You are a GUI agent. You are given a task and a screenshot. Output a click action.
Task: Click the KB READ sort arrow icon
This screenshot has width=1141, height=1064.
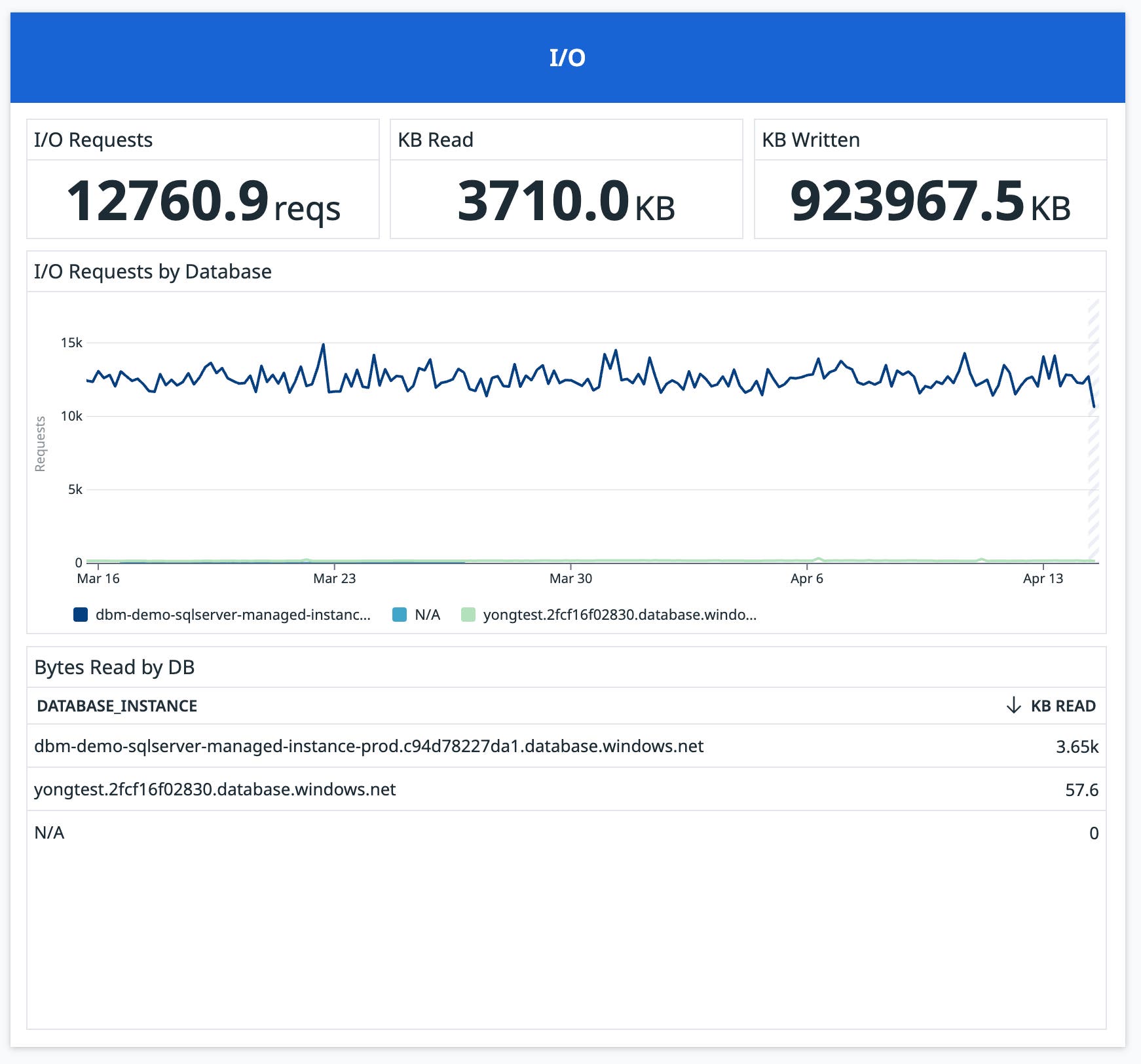coord(1014,706)
